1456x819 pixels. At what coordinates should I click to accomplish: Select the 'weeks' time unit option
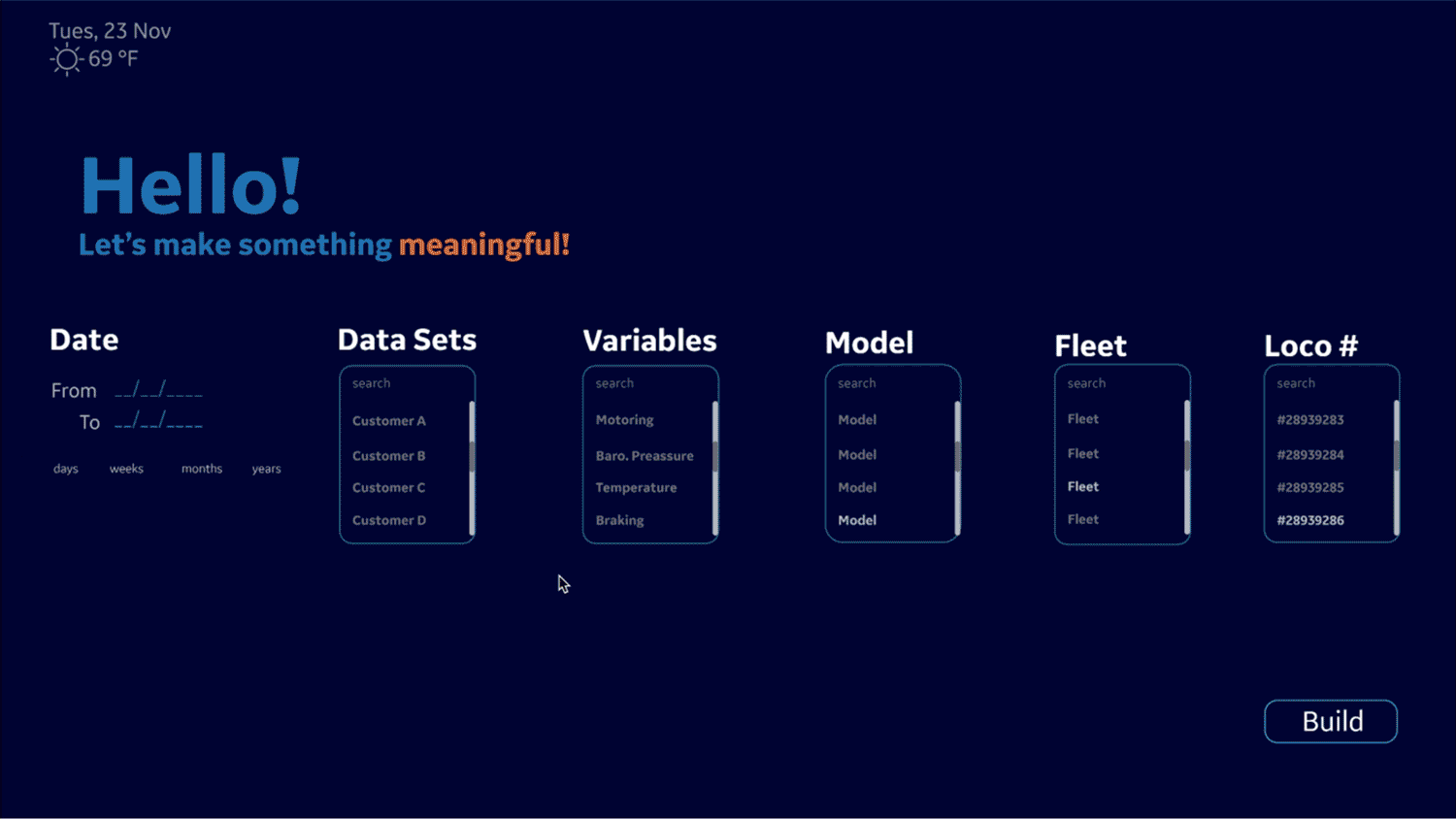pos(126,469)
